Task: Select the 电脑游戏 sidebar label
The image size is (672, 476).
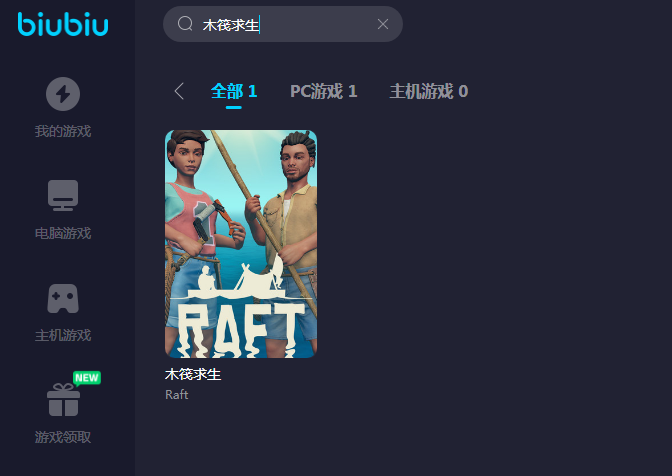Action: click(63, 233)
